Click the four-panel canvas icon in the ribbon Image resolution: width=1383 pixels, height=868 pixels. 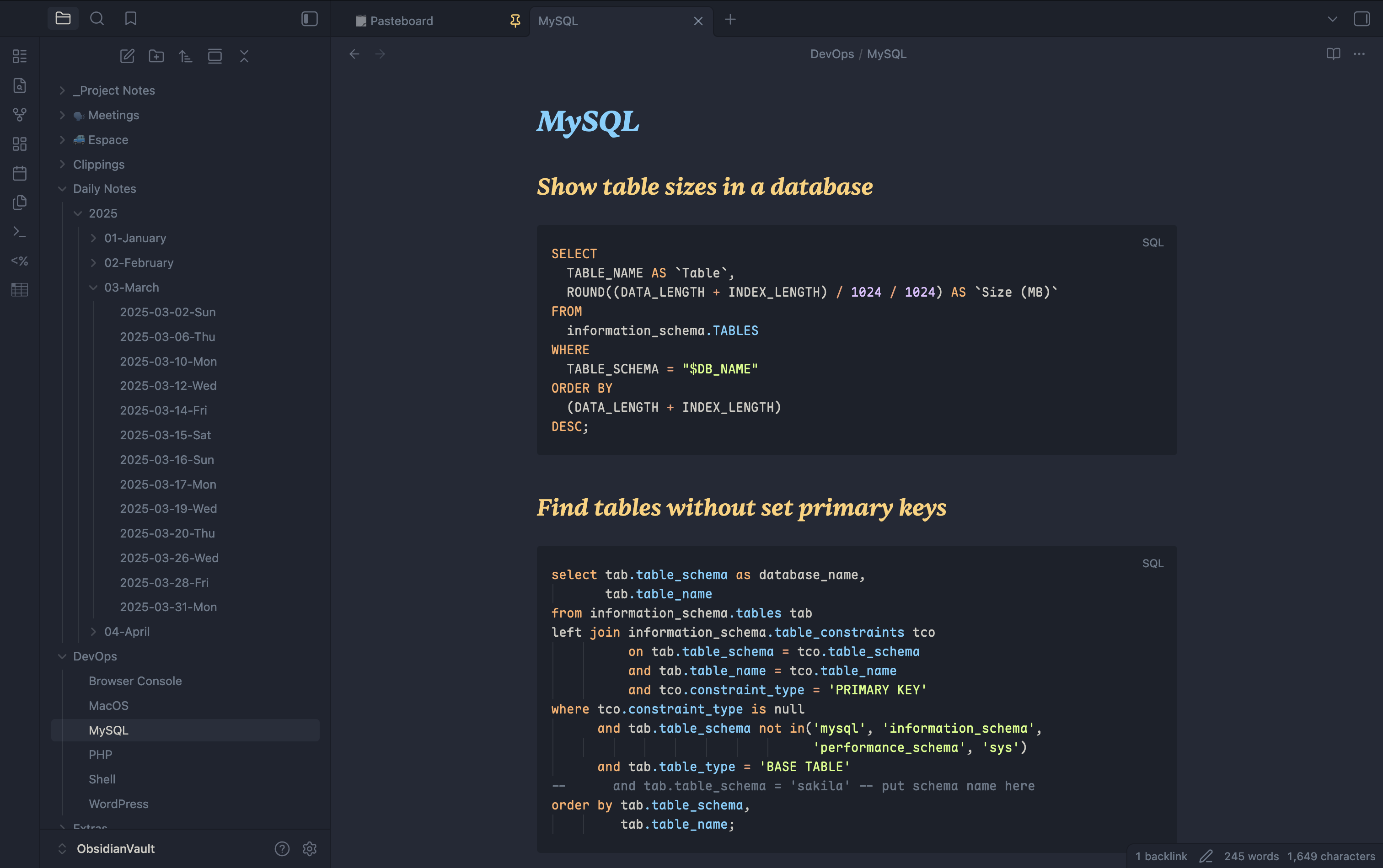pos(20,144)
